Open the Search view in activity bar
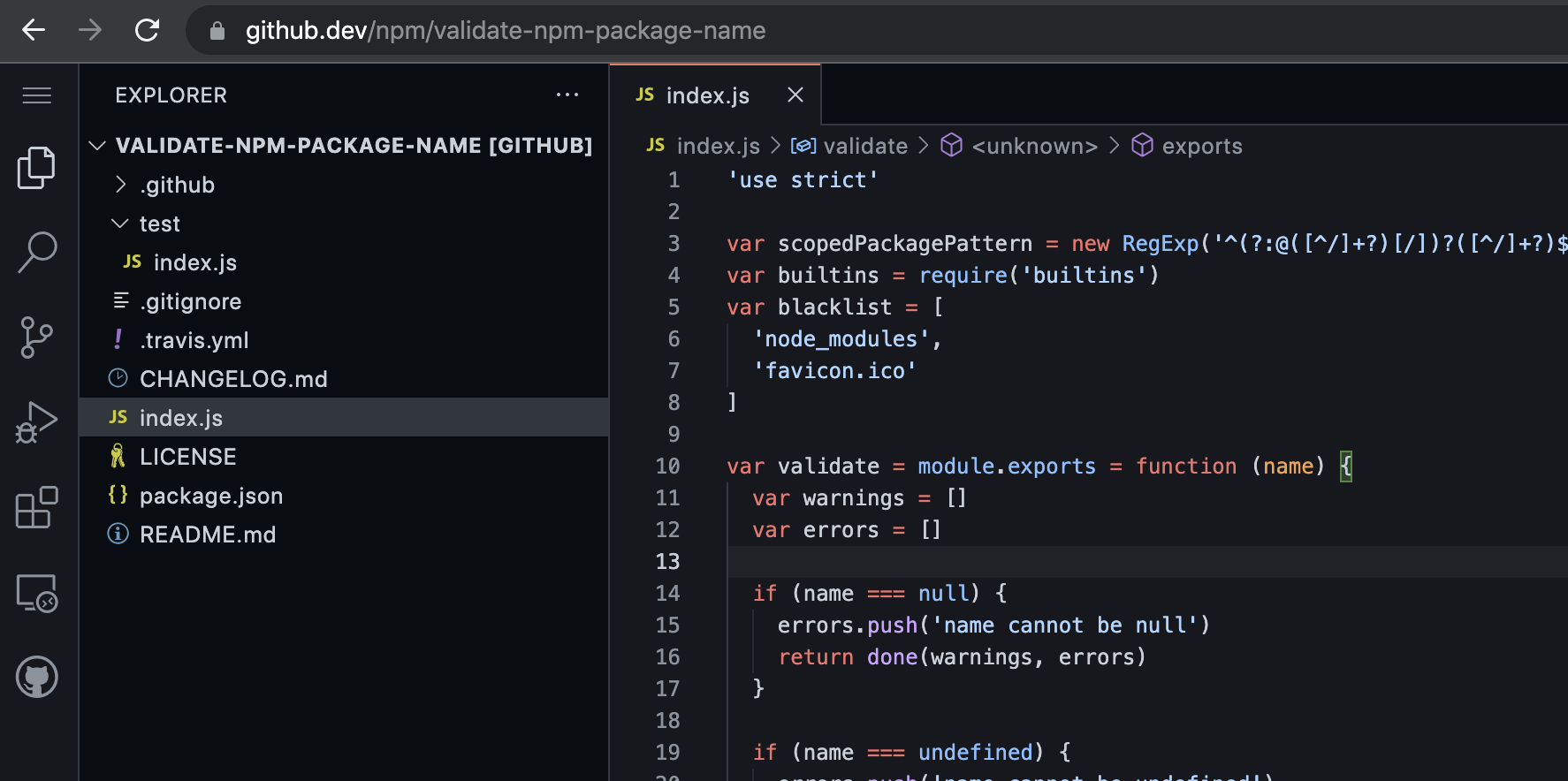 36,252
